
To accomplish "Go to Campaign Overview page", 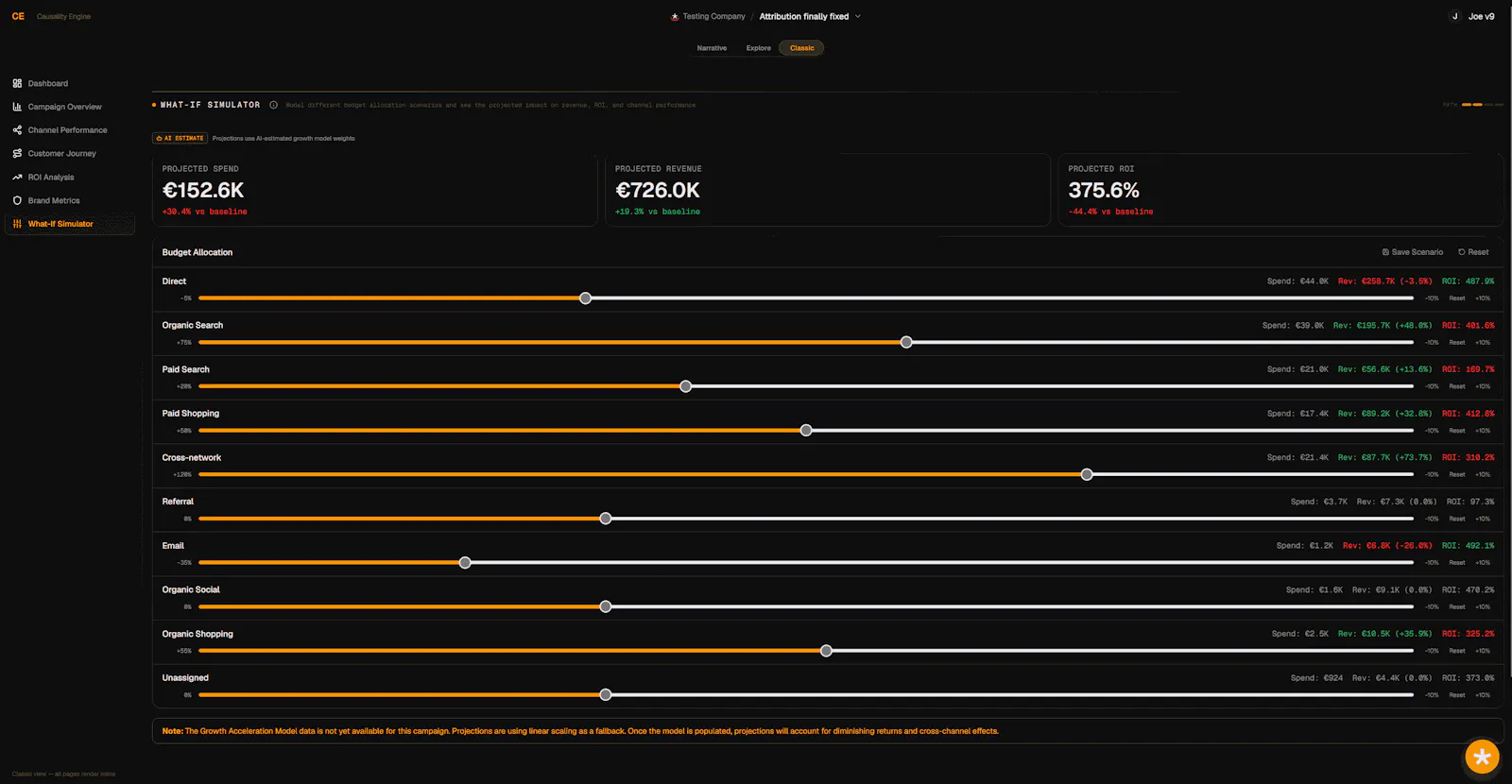I will (64, 107).
